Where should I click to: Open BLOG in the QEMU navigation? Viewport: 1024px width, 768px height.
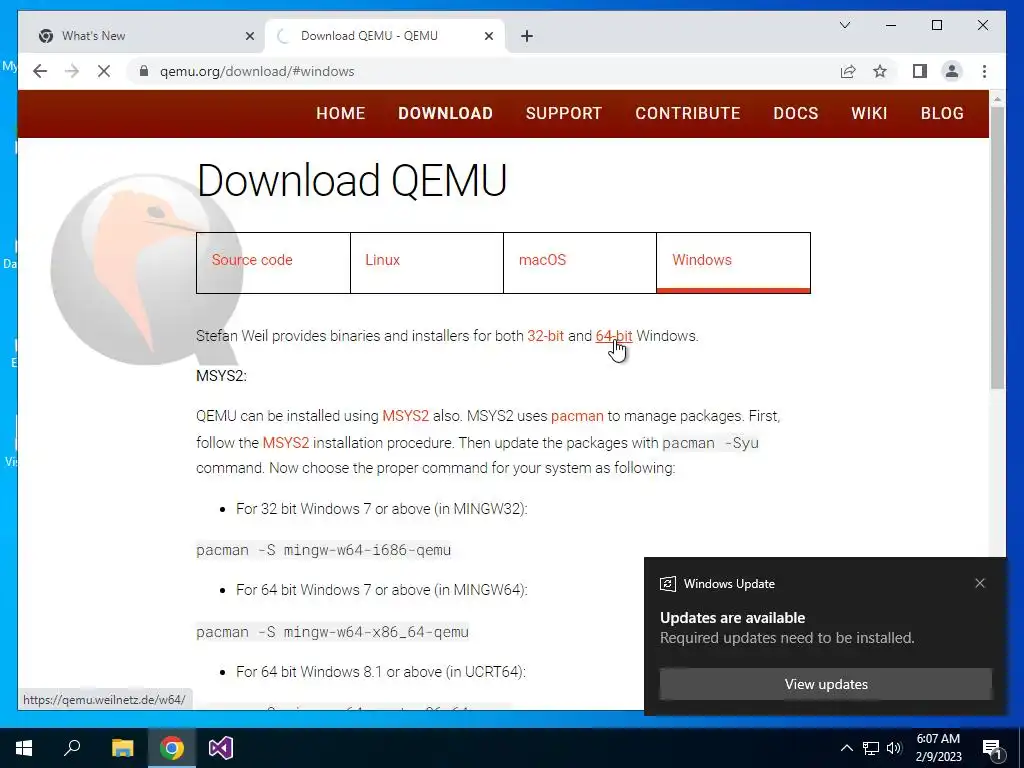pos(942,114)
